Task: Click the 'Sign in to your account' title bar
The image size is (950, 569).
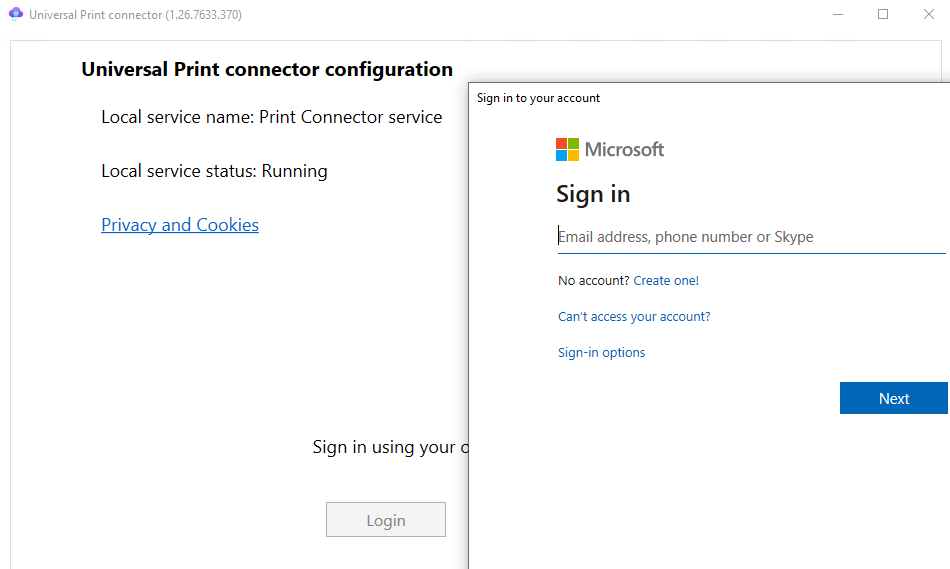Action: pos(700,98)
